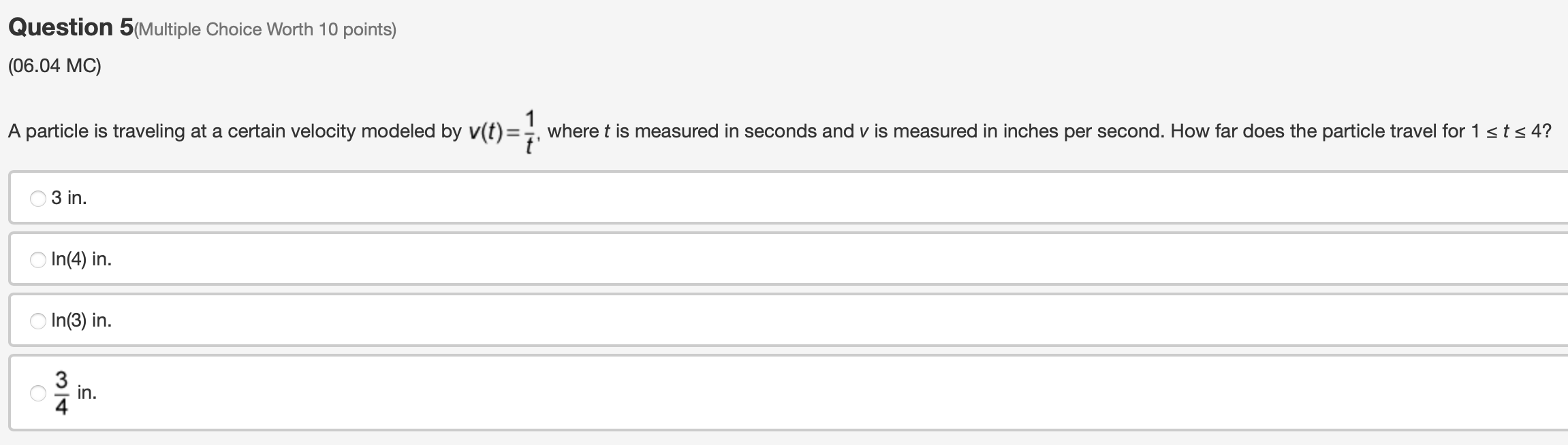Click the "ln(4) in." answer text label

point(81,259)
